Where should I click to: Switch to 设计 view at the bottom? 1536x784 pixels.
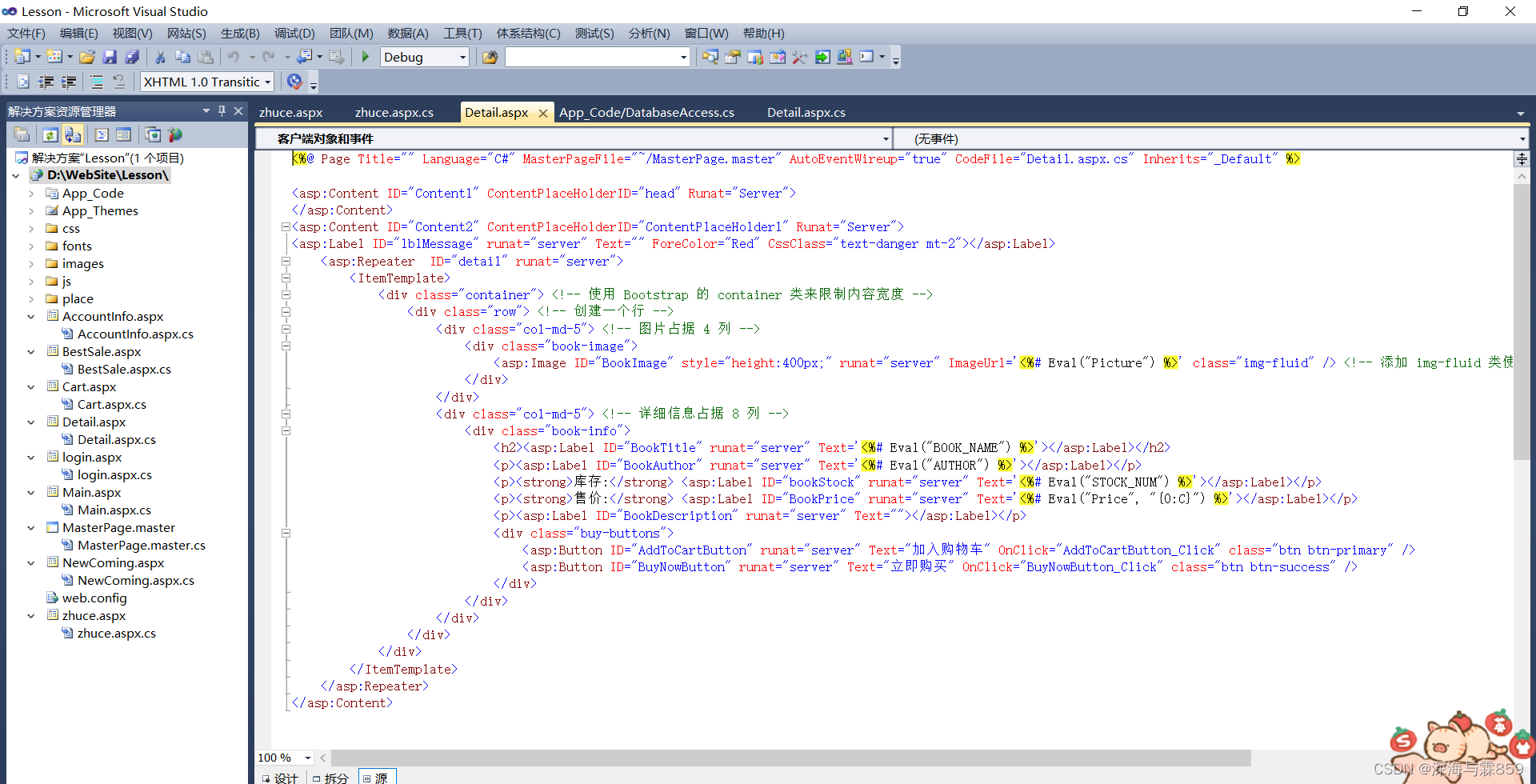point(285,776)
